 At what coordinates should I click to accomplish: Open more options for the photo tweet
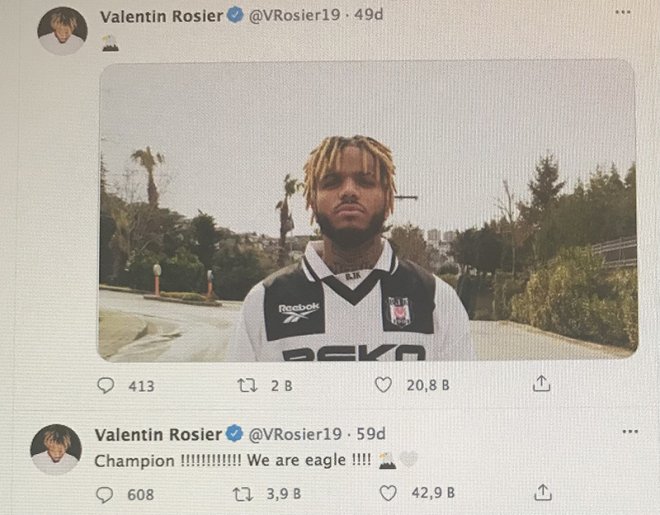(624, 13)
